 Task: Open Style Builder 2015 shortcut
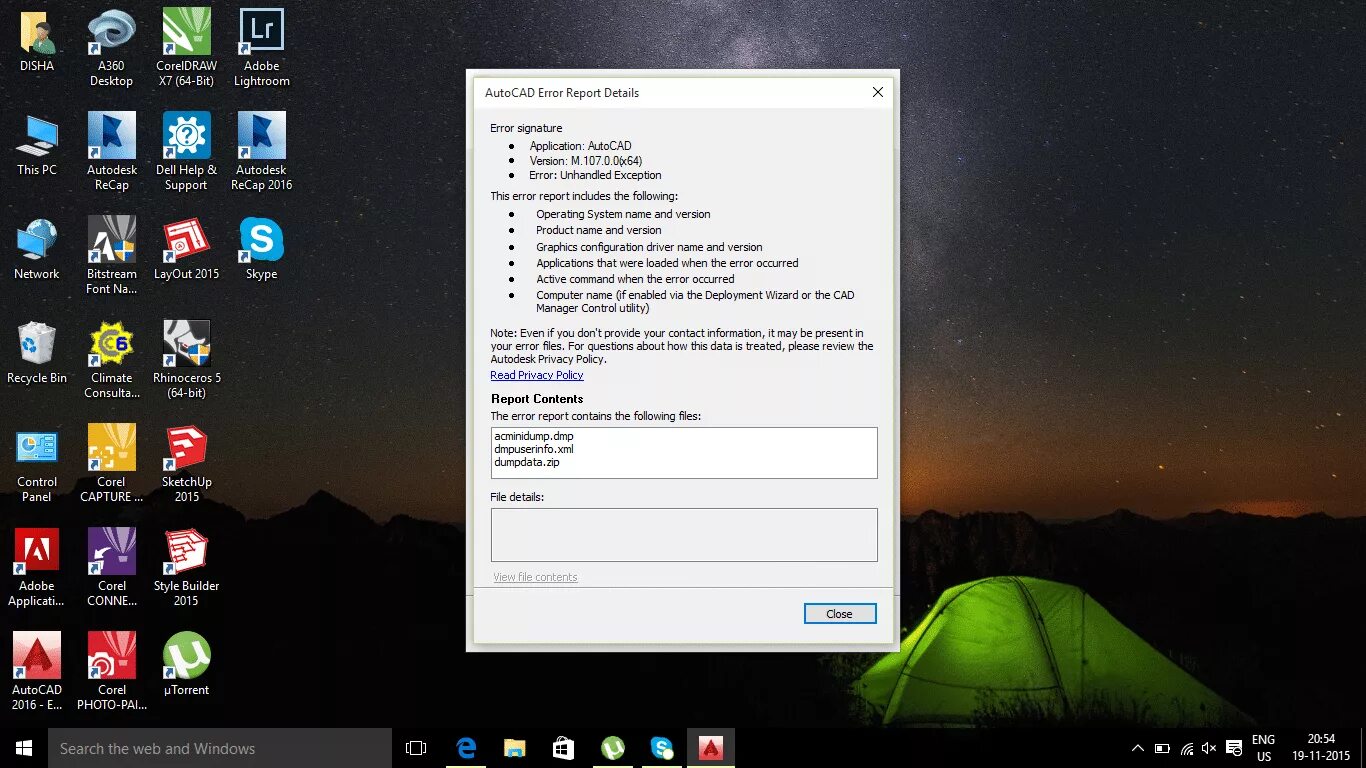coord(186,567)
